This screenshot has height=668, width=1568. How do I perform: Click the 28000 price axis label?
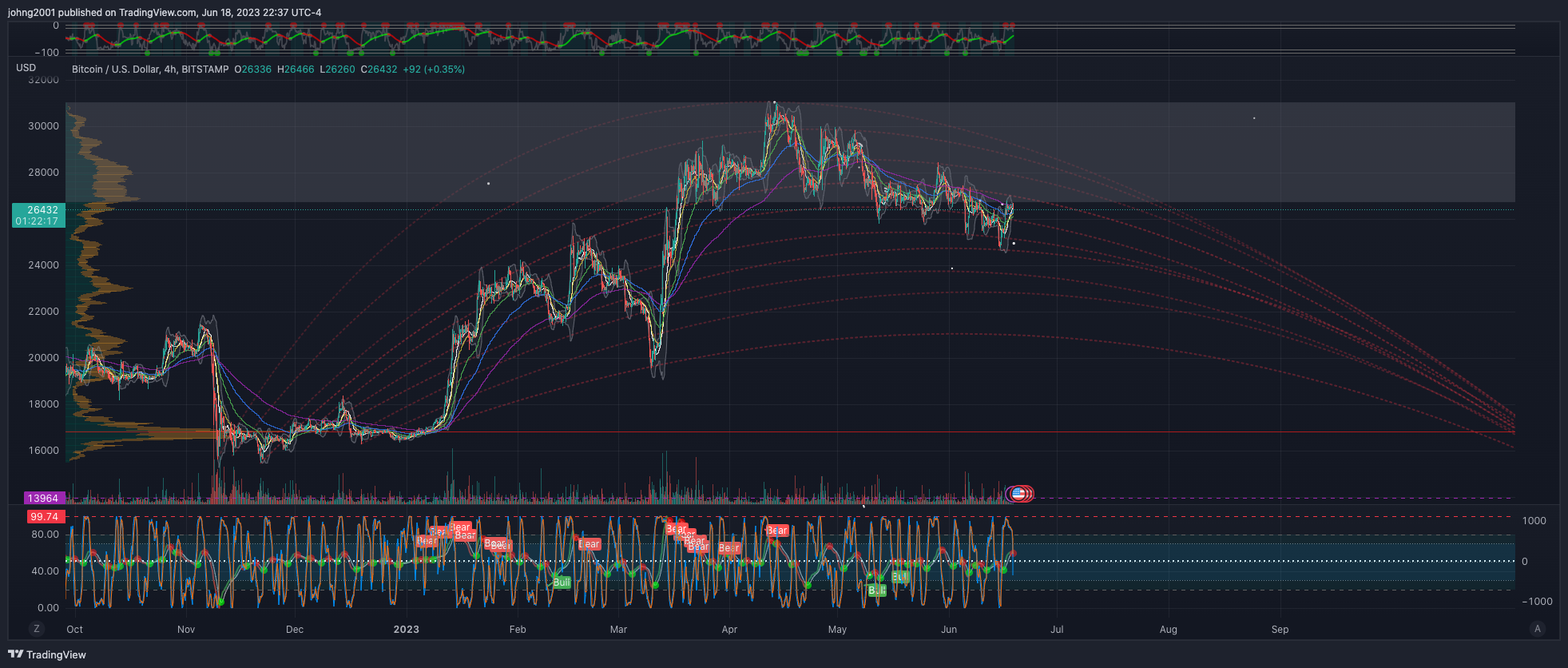coord(44,173)
